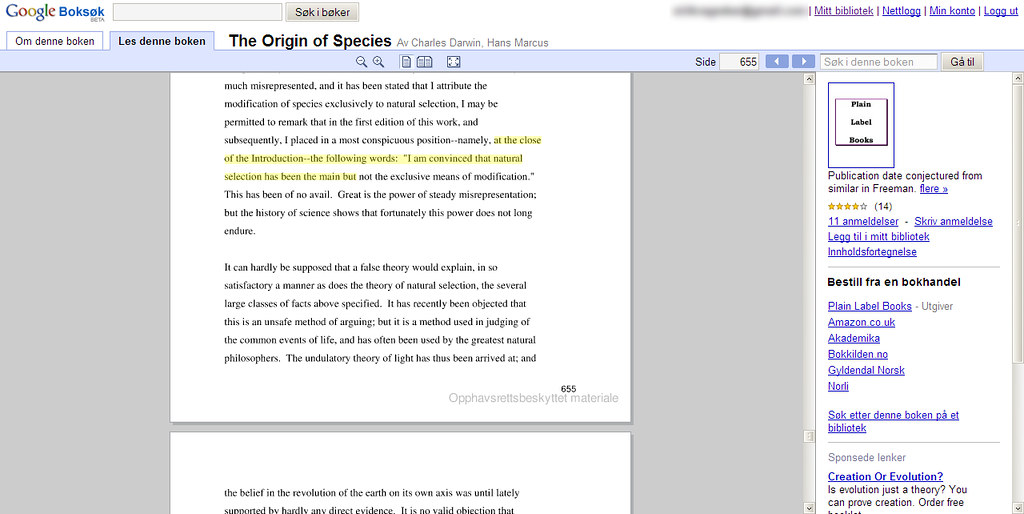Click the Google Boksøk logo
This screenshot has height=514, width=1024.
click(x=55, y=12)
